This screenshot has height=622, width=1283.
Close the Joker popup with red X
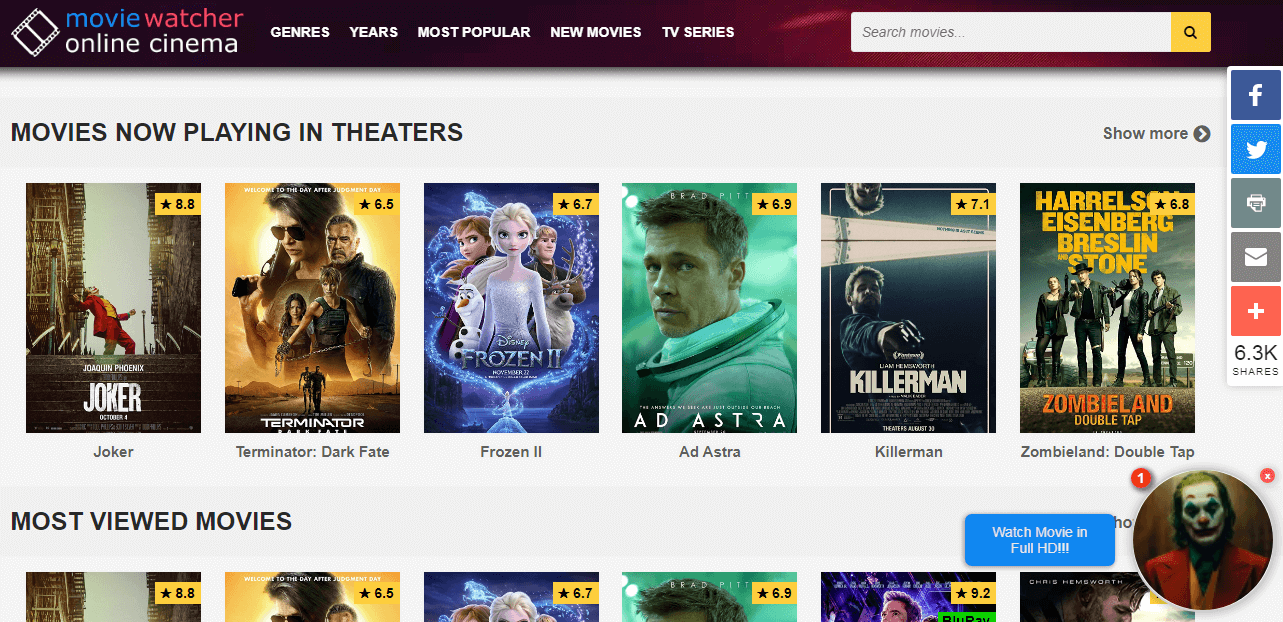click(x=1267, y=476)
